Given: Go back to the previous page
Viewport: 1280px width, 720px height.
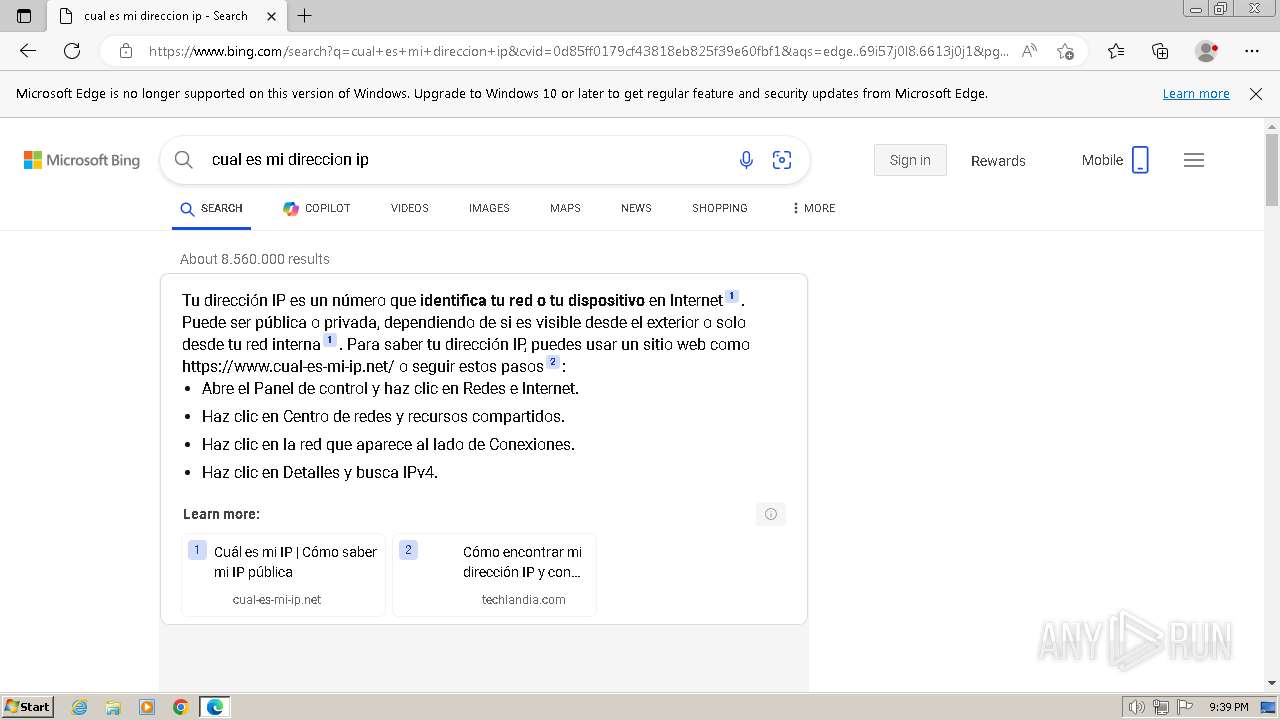Looking at the screenshot, I should (28, 51).
